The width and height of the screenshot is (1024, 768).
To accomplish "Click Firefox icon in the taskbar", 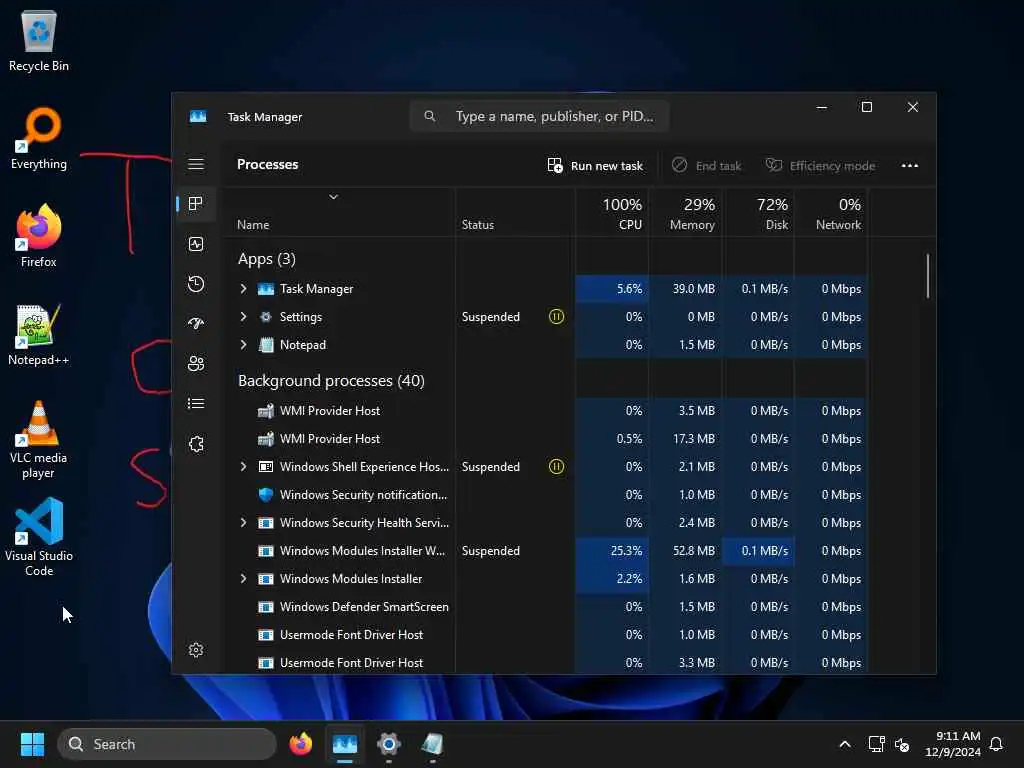I will [301, 744].
